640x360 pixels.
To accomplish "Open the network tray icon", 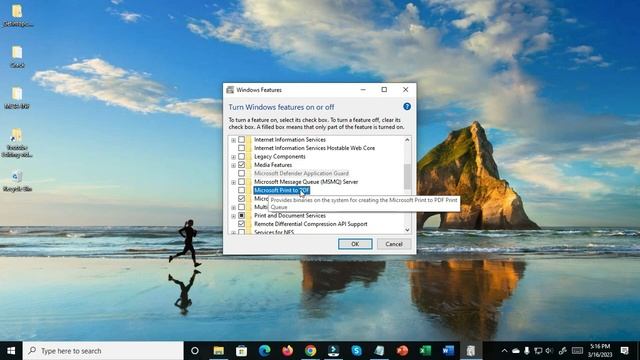I will [x=538, y=351].
